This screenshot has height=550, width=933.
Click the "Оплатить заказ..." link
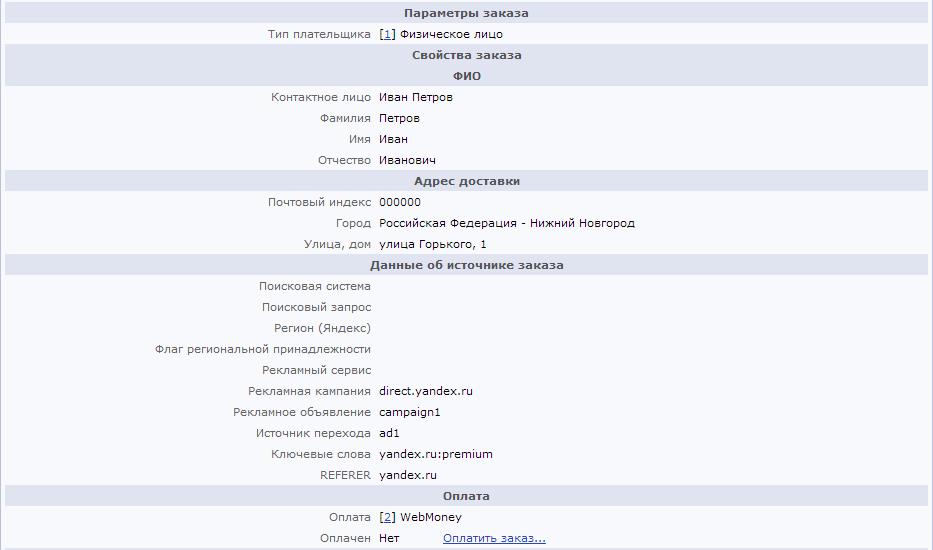494,538
